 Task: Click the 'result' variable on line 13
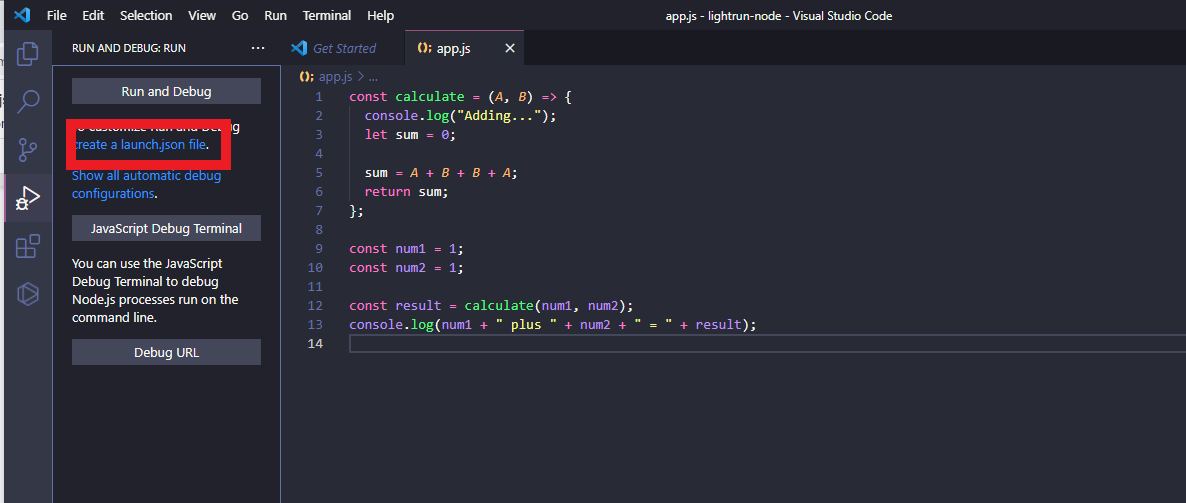719,324
